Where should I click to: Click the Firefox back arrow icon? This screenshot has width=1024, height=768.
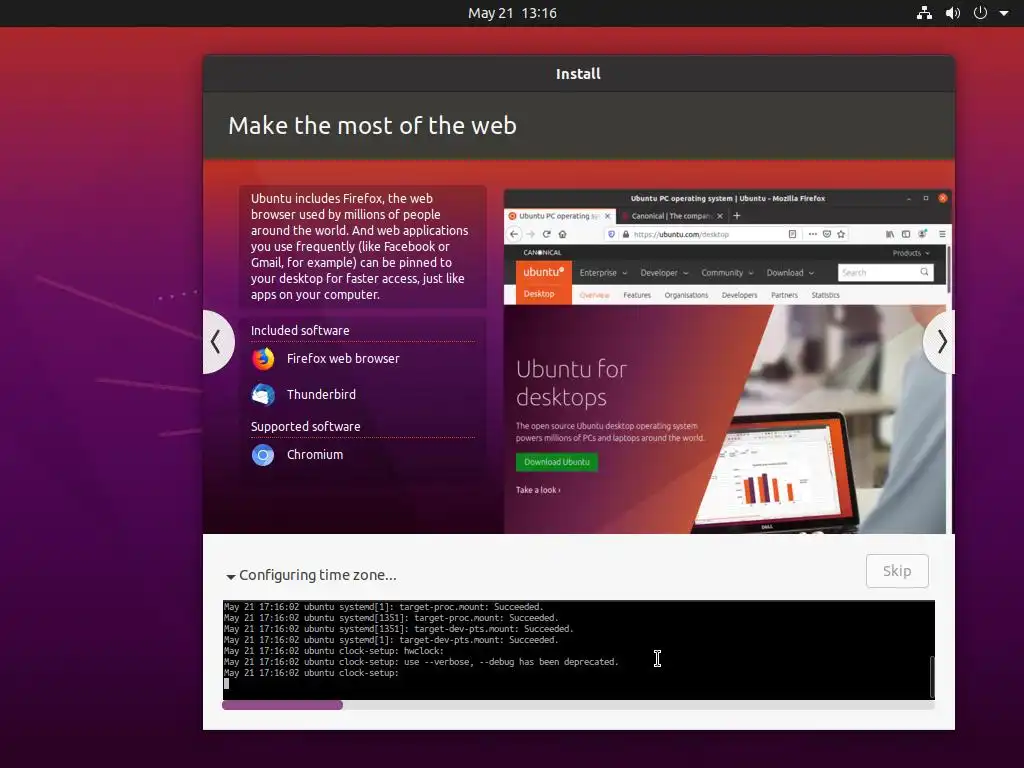[x=515, y=234]
